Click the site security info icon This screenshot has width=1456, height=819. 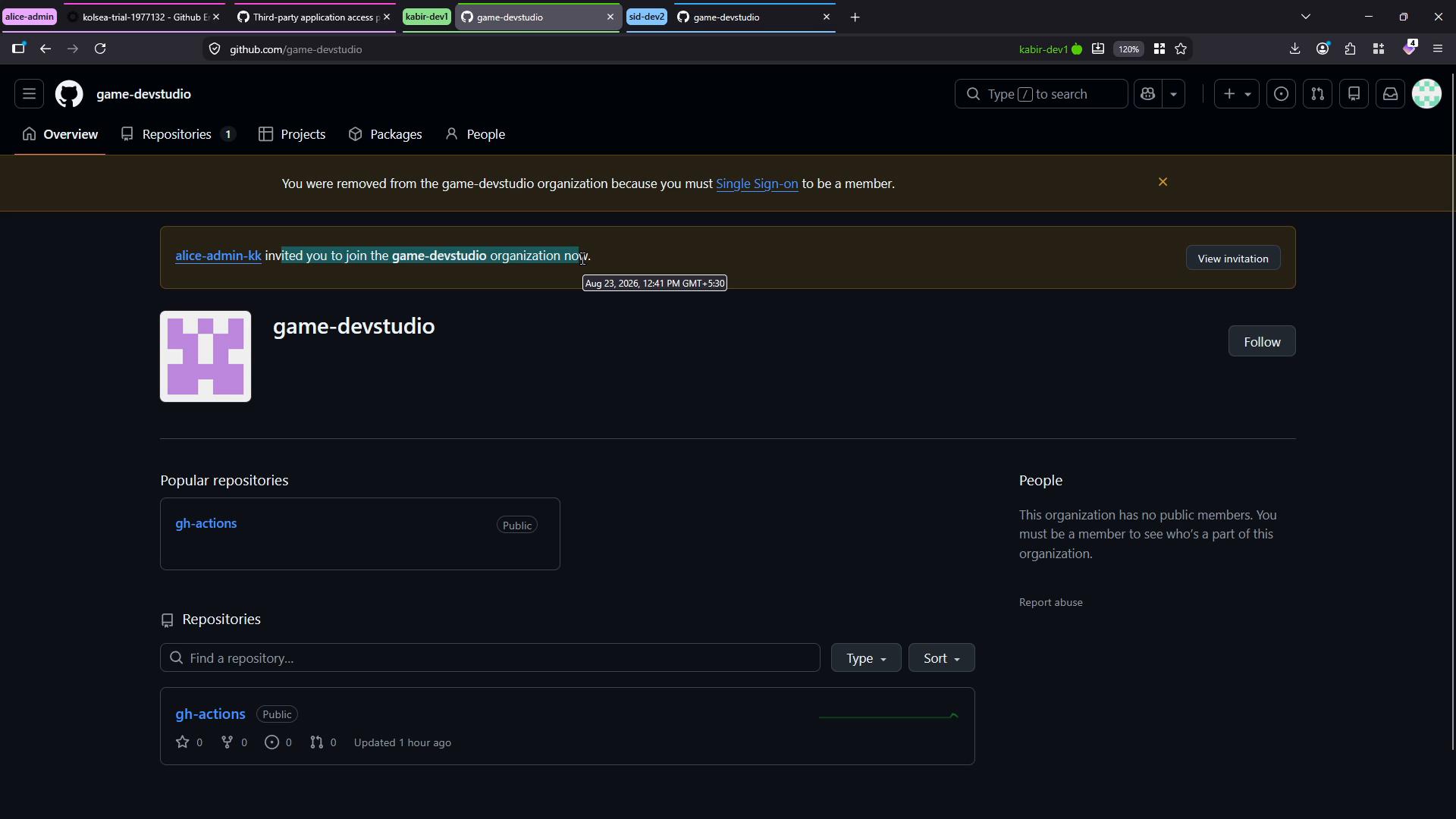(215, 49)
